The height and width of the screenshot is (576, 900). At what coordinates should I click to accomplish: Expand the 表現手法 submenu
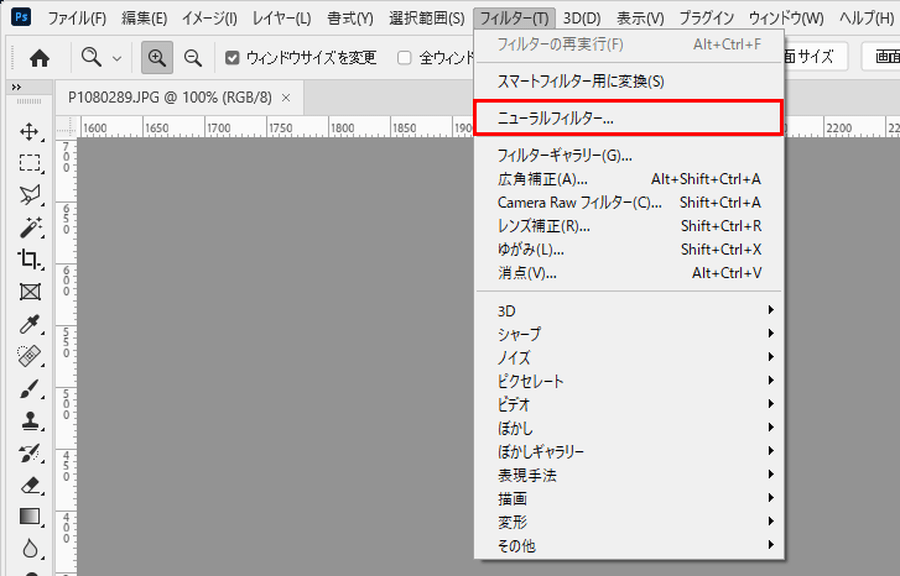click(629, 475)
